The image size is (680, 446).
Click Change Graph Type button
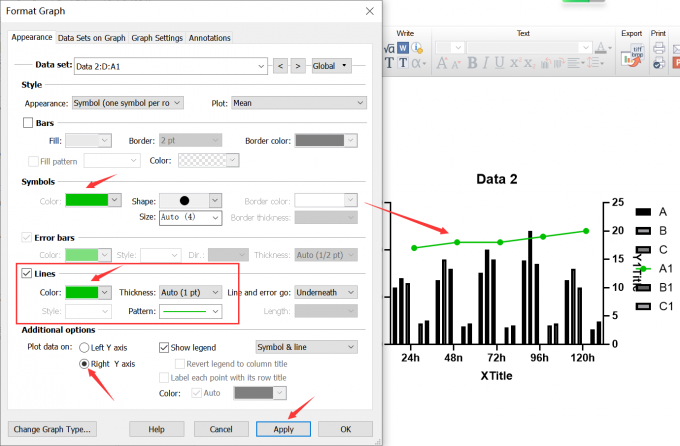point(53,429)
